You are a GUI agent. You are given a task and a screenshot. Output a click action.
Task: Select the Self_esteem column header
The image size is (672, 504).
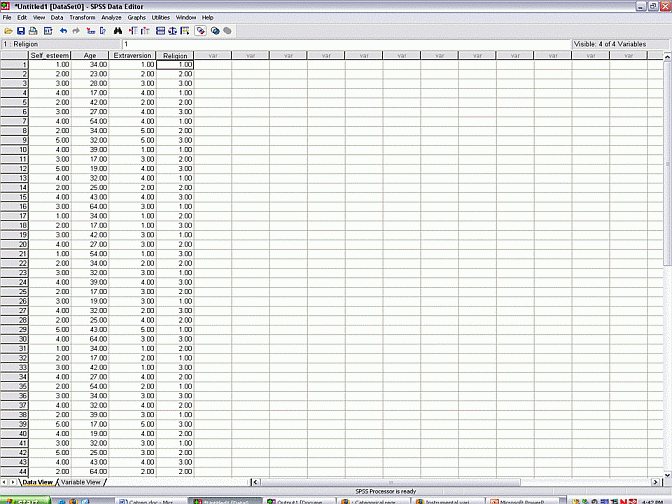[50, 55]
